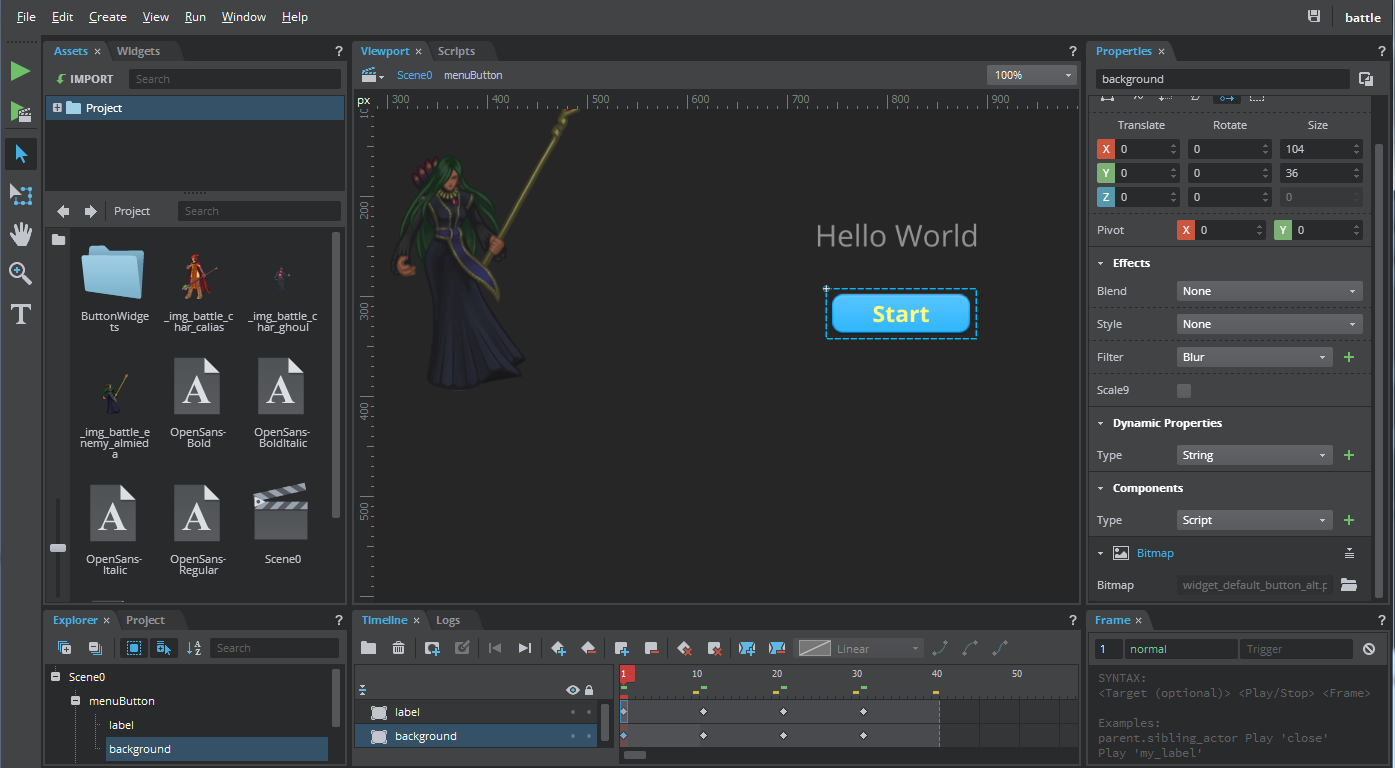1395x768 pixels.
Task: Expand the Project tree node in Assets
Action: point(57,108)
